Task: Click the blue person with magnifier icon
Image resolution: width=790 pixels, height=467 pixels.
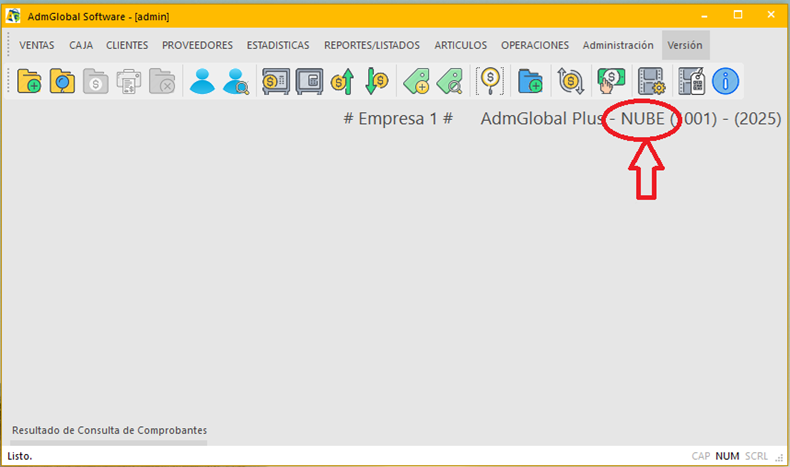Action: pos(236,81)
